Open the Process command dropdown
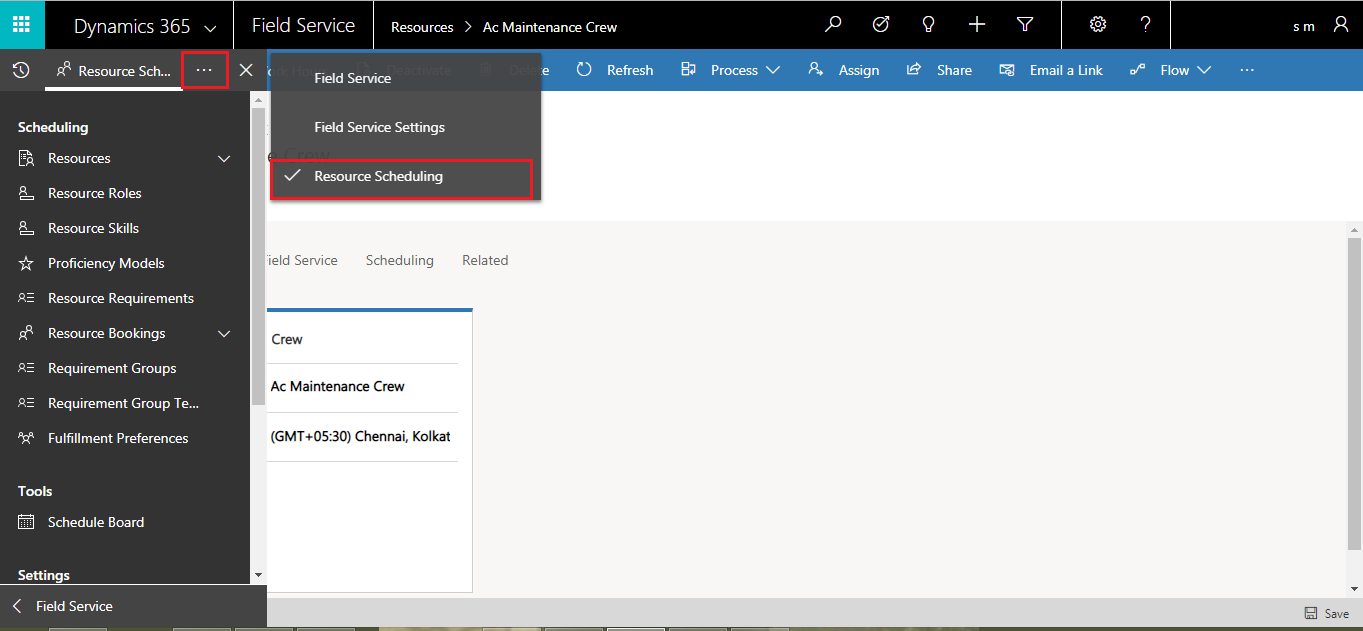The image size is (1363, 631). (x=731, y=70)
